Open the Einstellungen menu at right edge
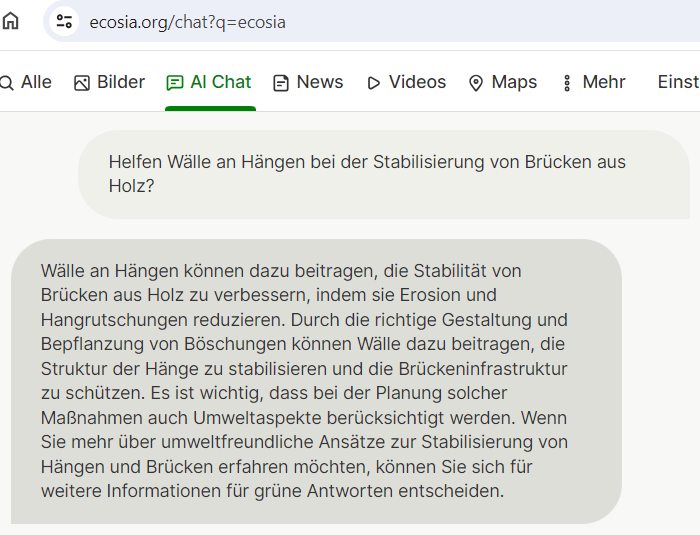Image resolution: width=700 pixels, height=535 pixels. 678,83
